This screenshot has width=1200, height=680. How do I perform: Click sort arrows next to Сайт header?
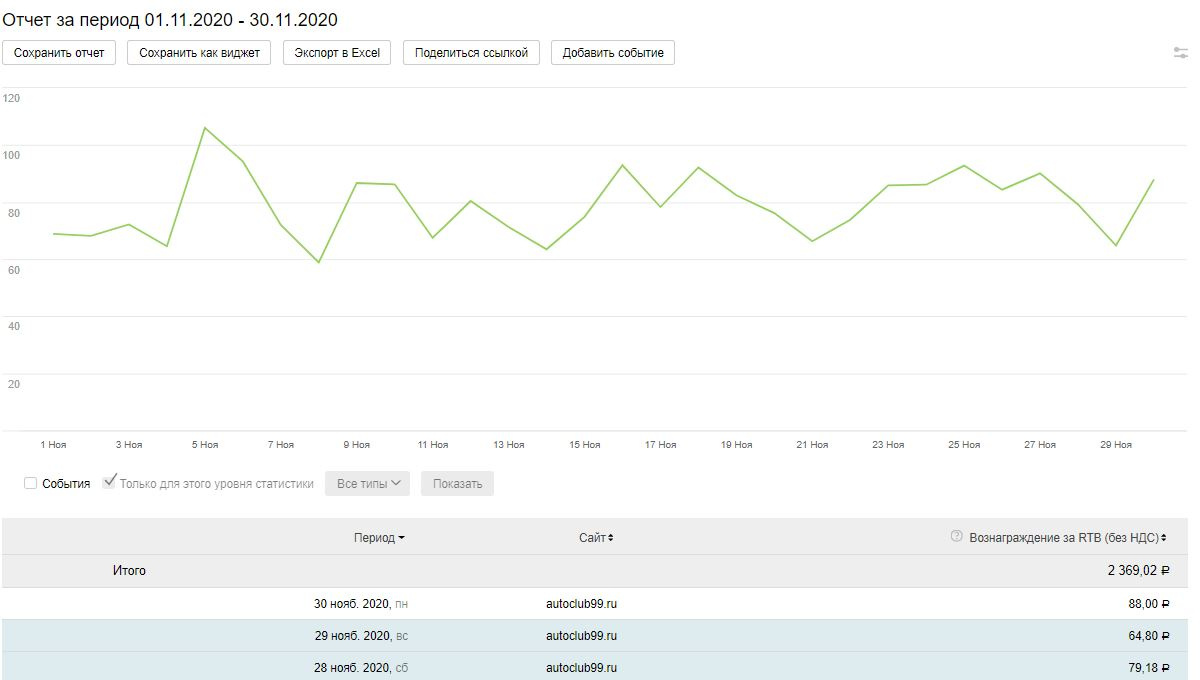point(611,538)
